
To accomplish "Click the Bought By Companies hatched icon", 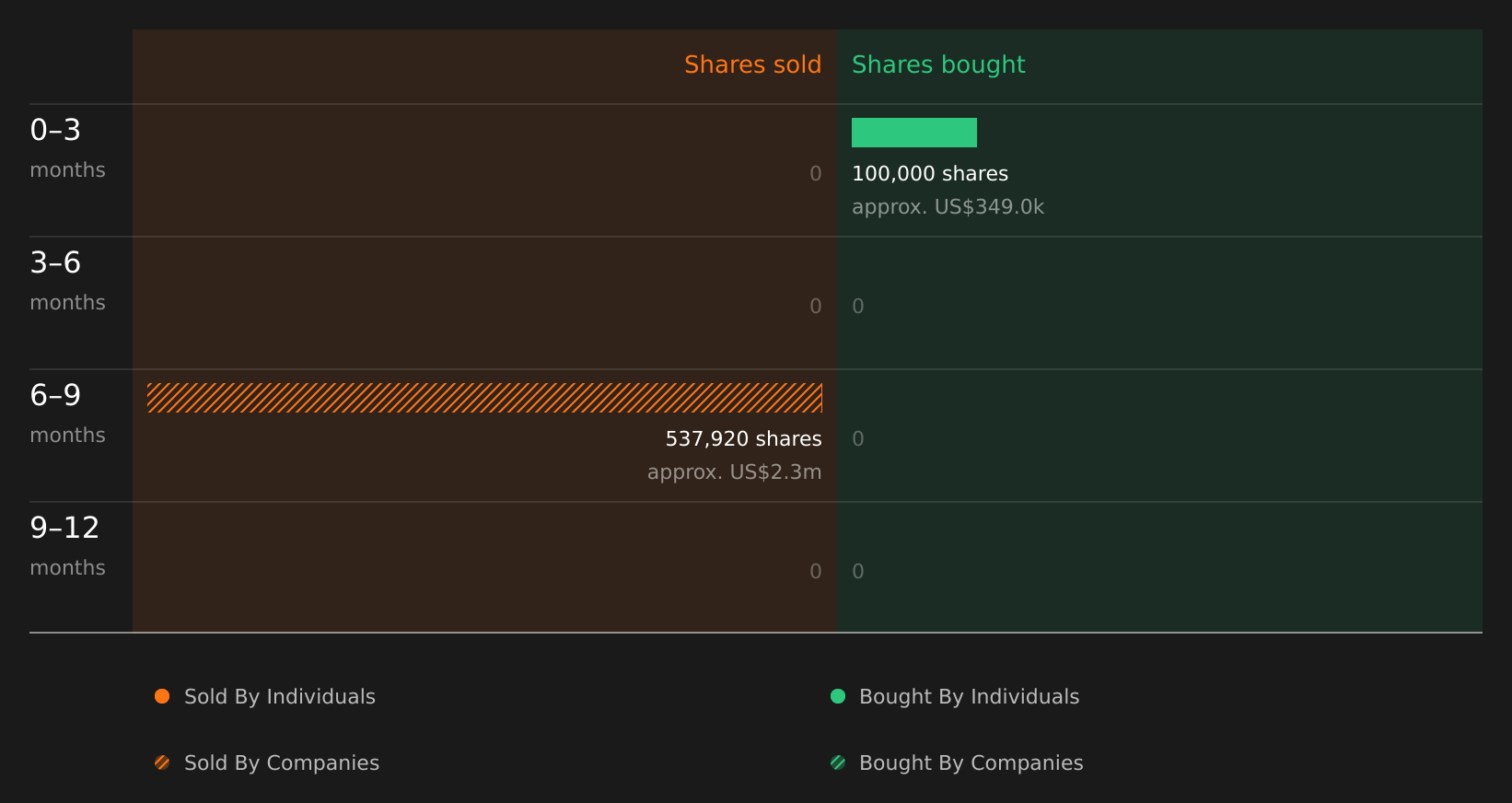I will (x=838, y=762).
